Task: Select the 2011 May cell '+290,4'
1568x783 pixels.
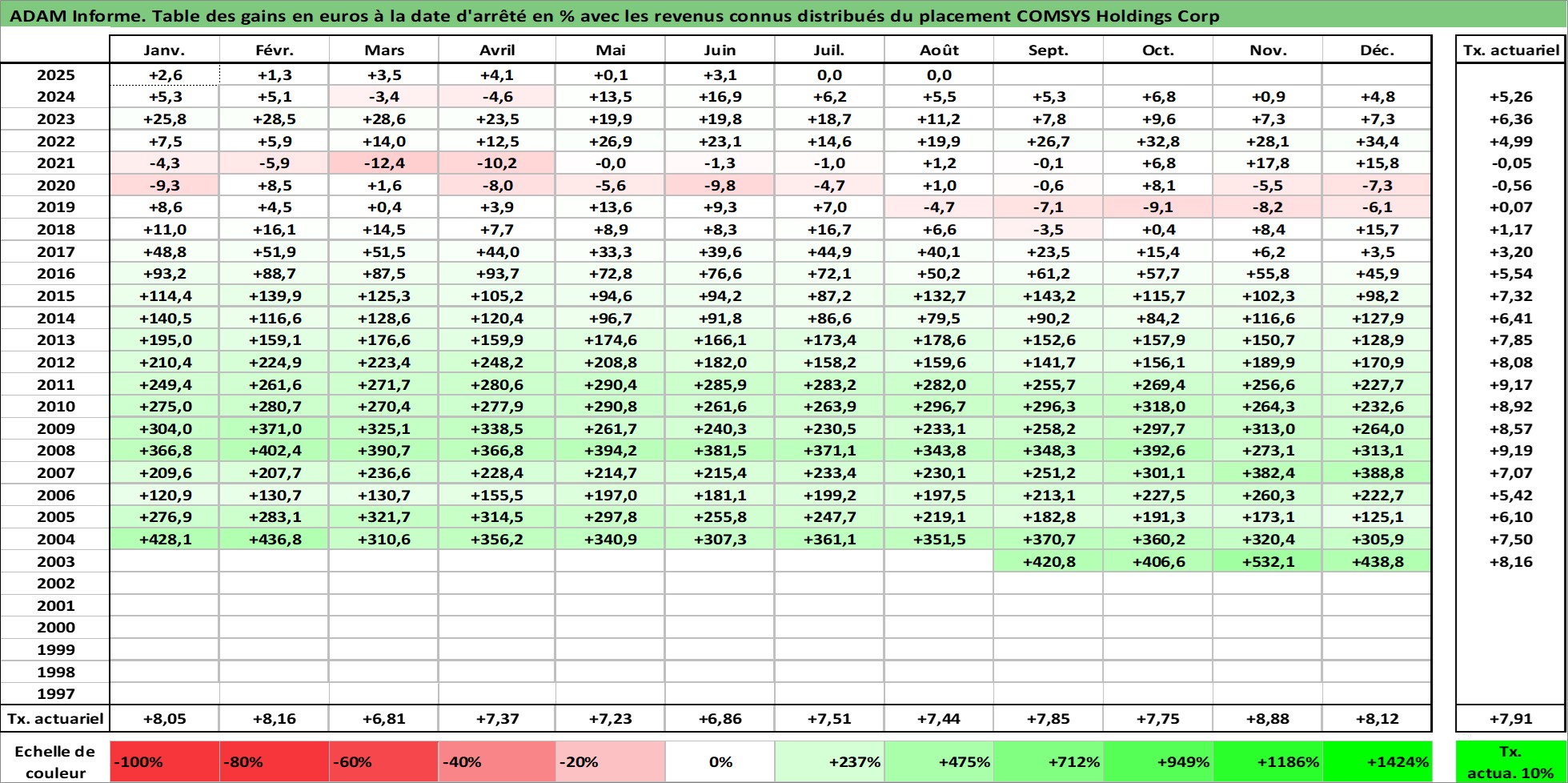Action: (611, 384)
